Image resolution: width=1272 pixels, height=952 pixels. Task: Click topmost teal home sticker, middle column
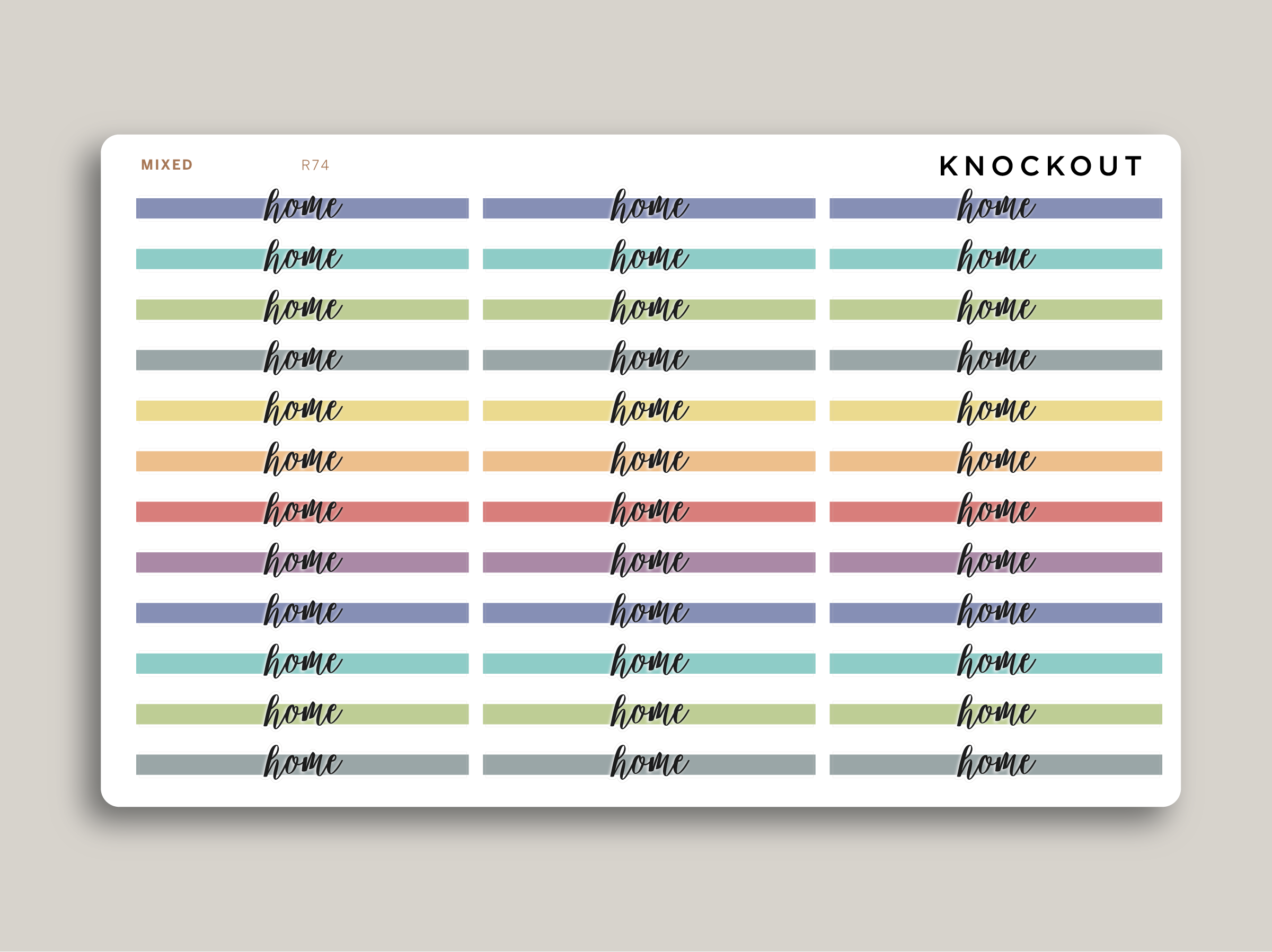coord(649,259)
